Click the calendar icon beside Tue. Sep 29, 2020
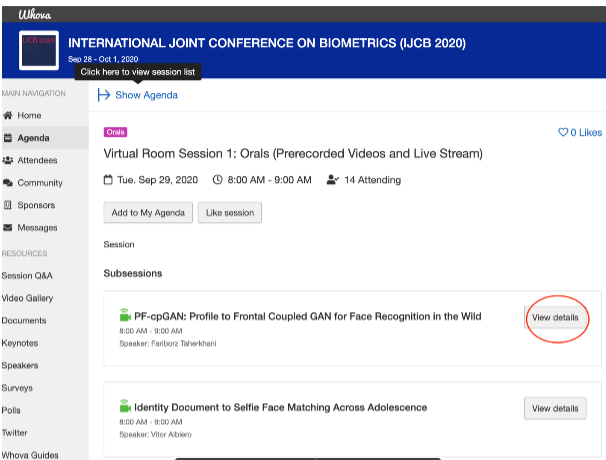Image resolution: width=606 pixels, height=460 pixels. point(108,180)
